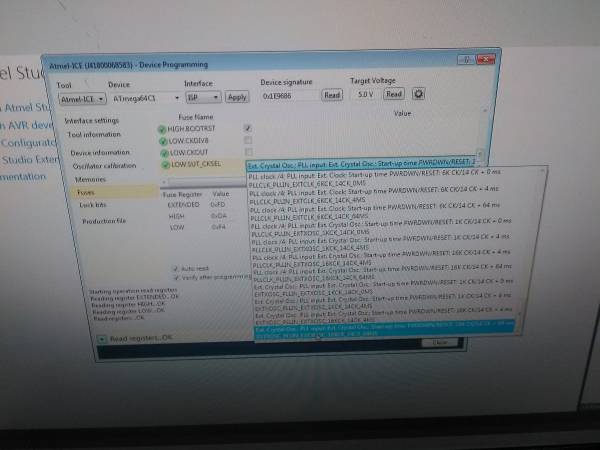
Task: Enable the LOW.CKDIV8 fuse checkbox
Action: pyautogui.click(x=248, y=140)
